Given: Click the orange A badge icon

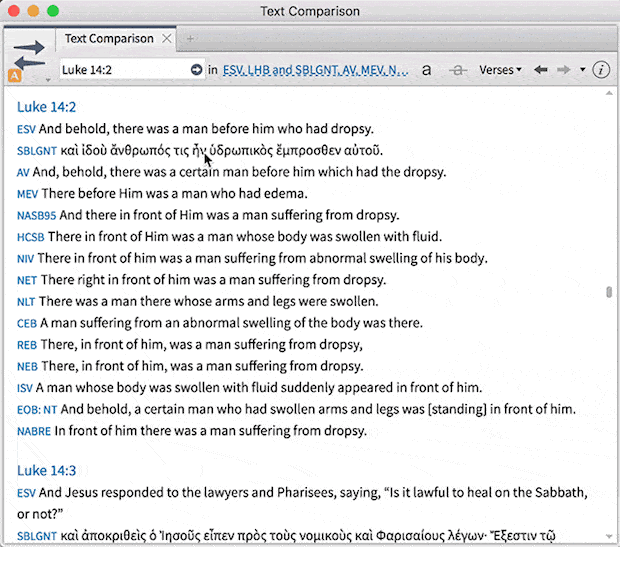Looking at the screenshot, I should (x=15, y=76).
